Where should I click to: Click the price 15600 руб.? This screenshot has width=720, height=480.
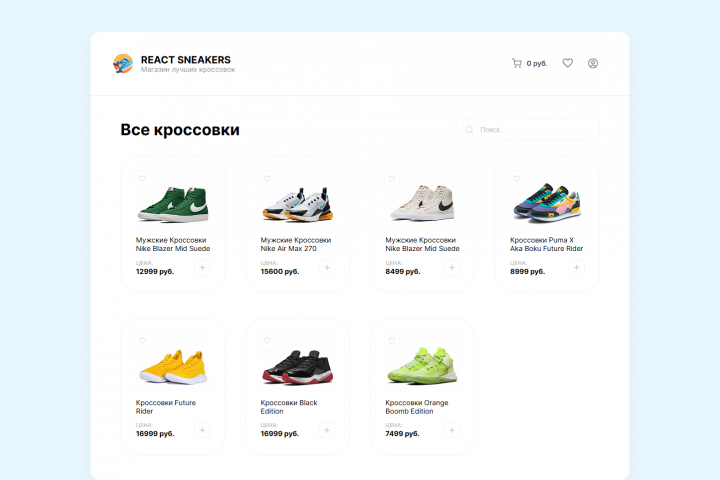pos(280,271)
